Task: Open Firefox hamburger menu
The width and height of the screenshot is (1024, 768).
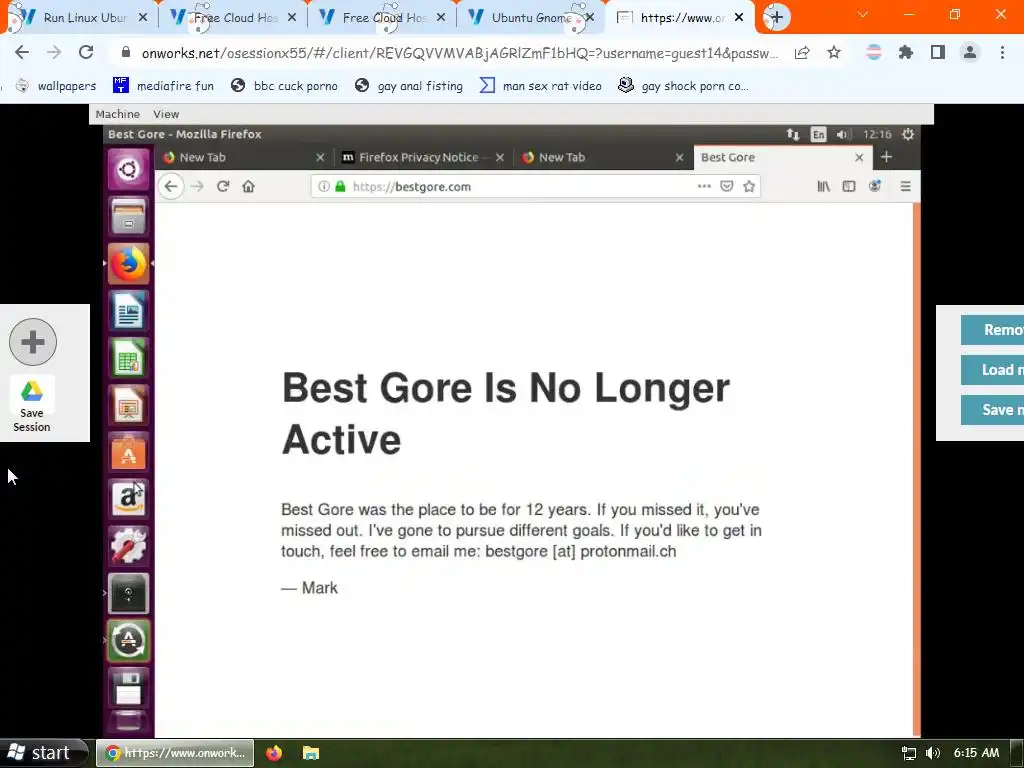Action: 905,186
